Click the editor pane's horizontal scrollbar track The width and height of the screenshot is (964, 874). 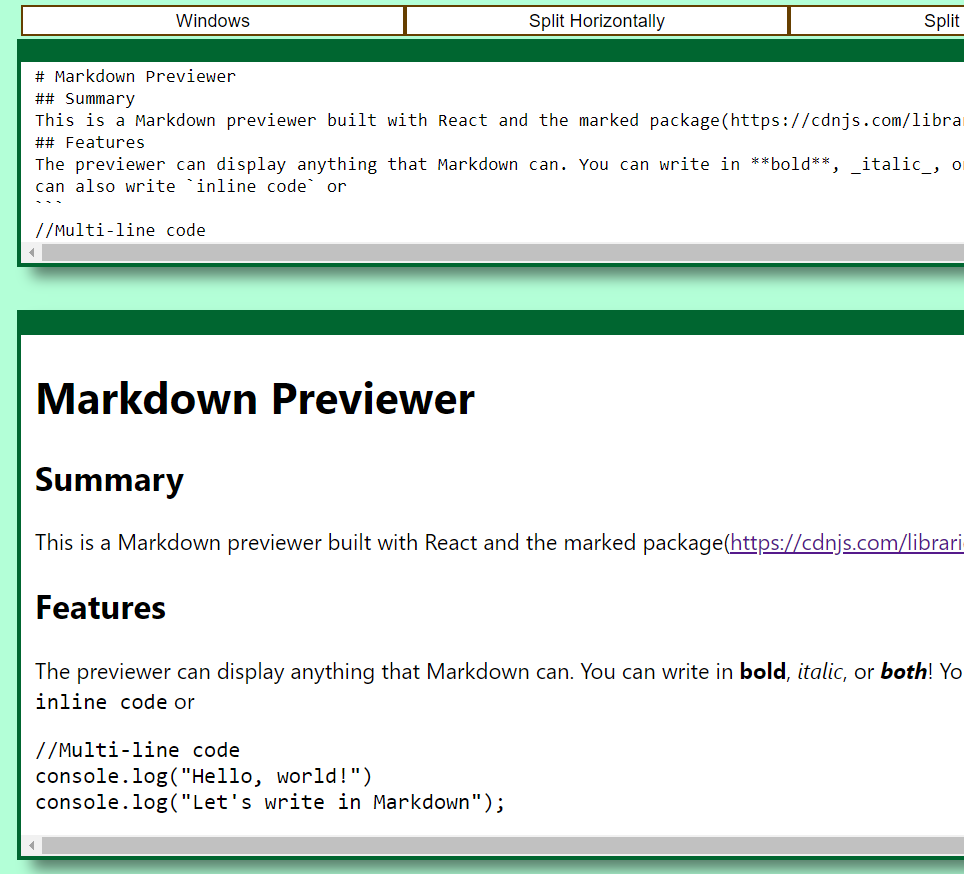coord(502,252)
